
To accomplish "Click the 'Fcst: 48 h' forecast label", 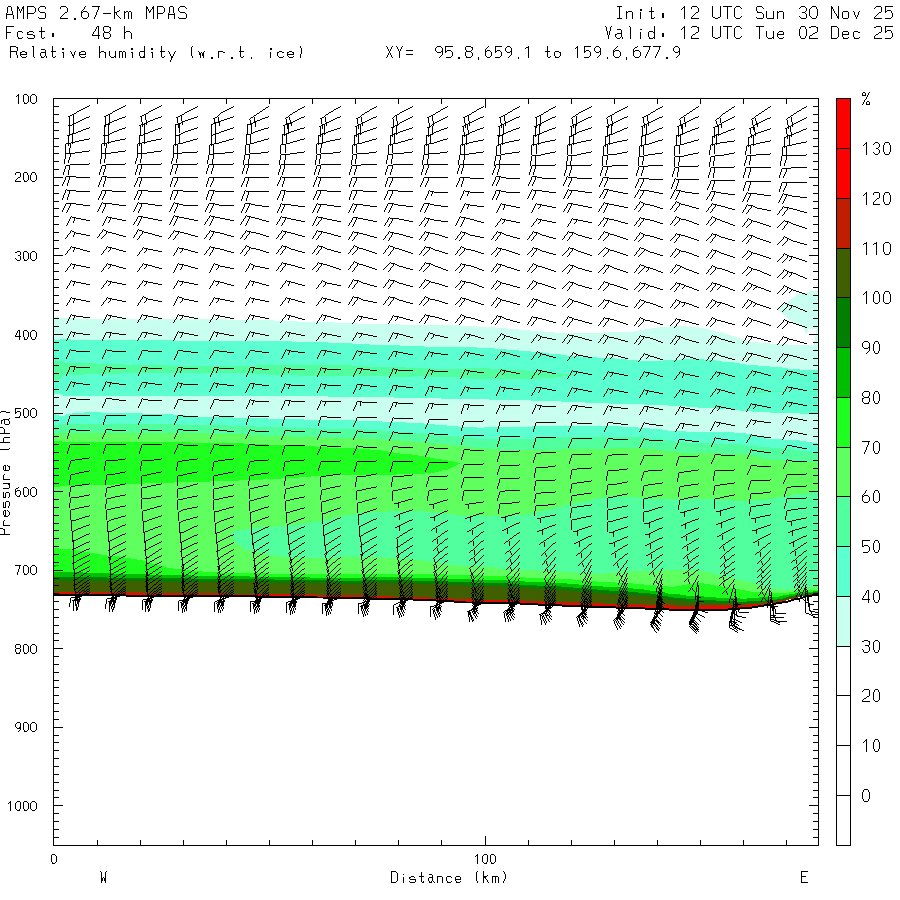I will pos(69,33).
